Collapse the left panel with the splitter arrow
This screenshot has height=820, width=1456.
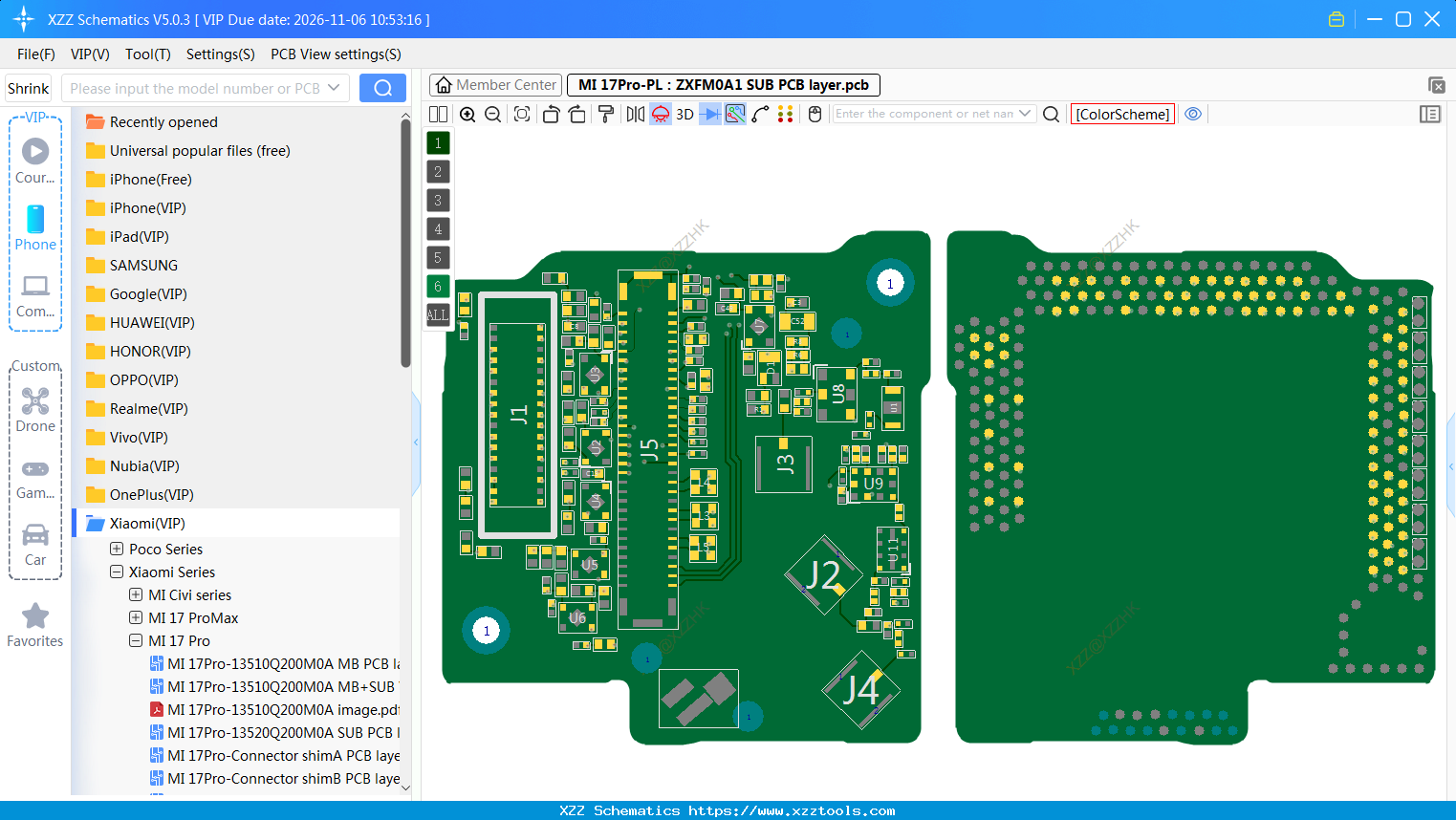tap(416, 442)
